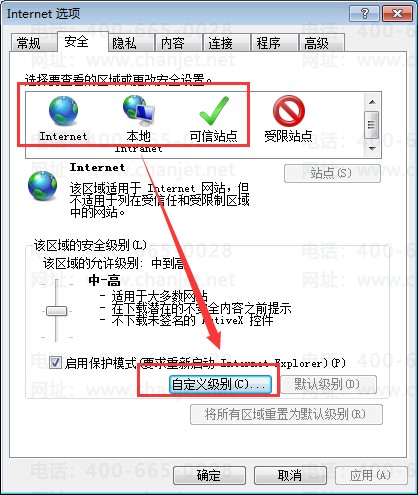Select the 本地 Intranet zone icon
This screenshot has height=495, width=418.
tap(139, 109)
